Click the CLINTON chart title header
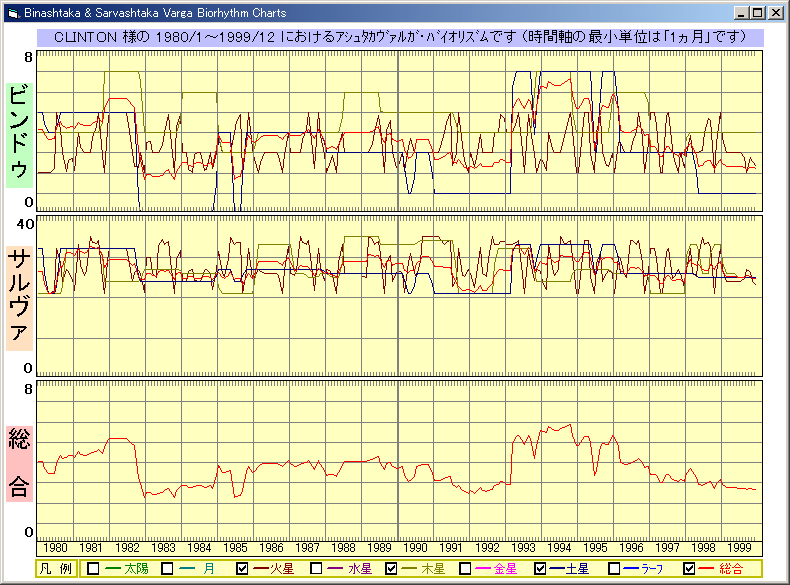790x585 pixels. click(400, 36)
